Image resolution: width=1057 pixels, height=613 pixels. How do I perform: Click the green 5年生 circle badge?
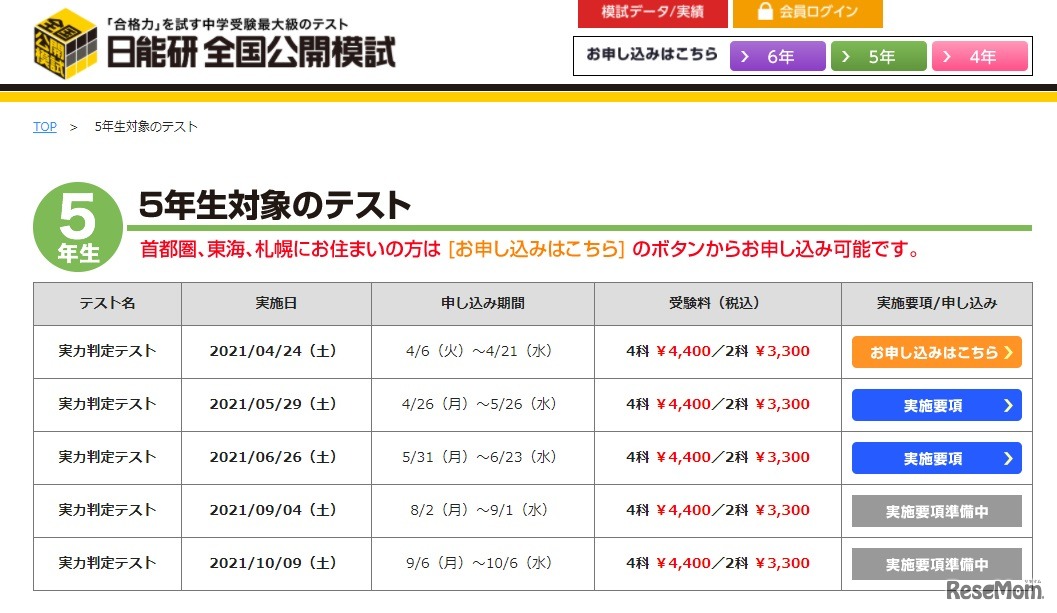(x=77, y=224)
